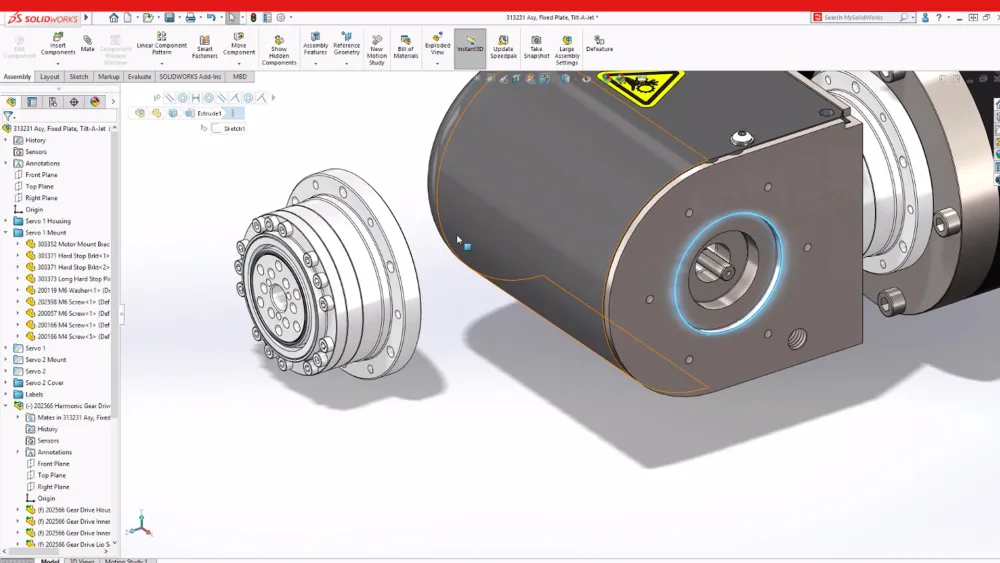Click the Home icon in quick access bar
Image resolution: width=1000 pixels, height=563 pixels.
coord(114,17)
